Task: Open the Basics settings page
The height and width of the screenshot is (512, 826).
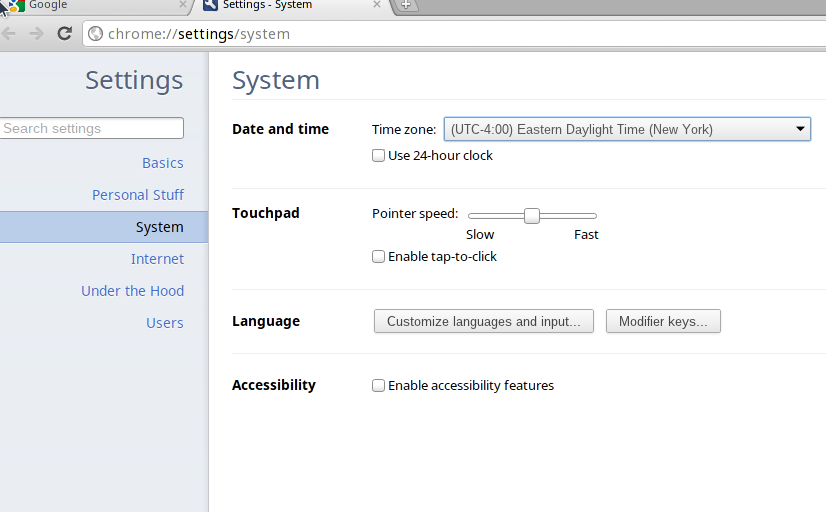Action: click(x=162, y=163)
